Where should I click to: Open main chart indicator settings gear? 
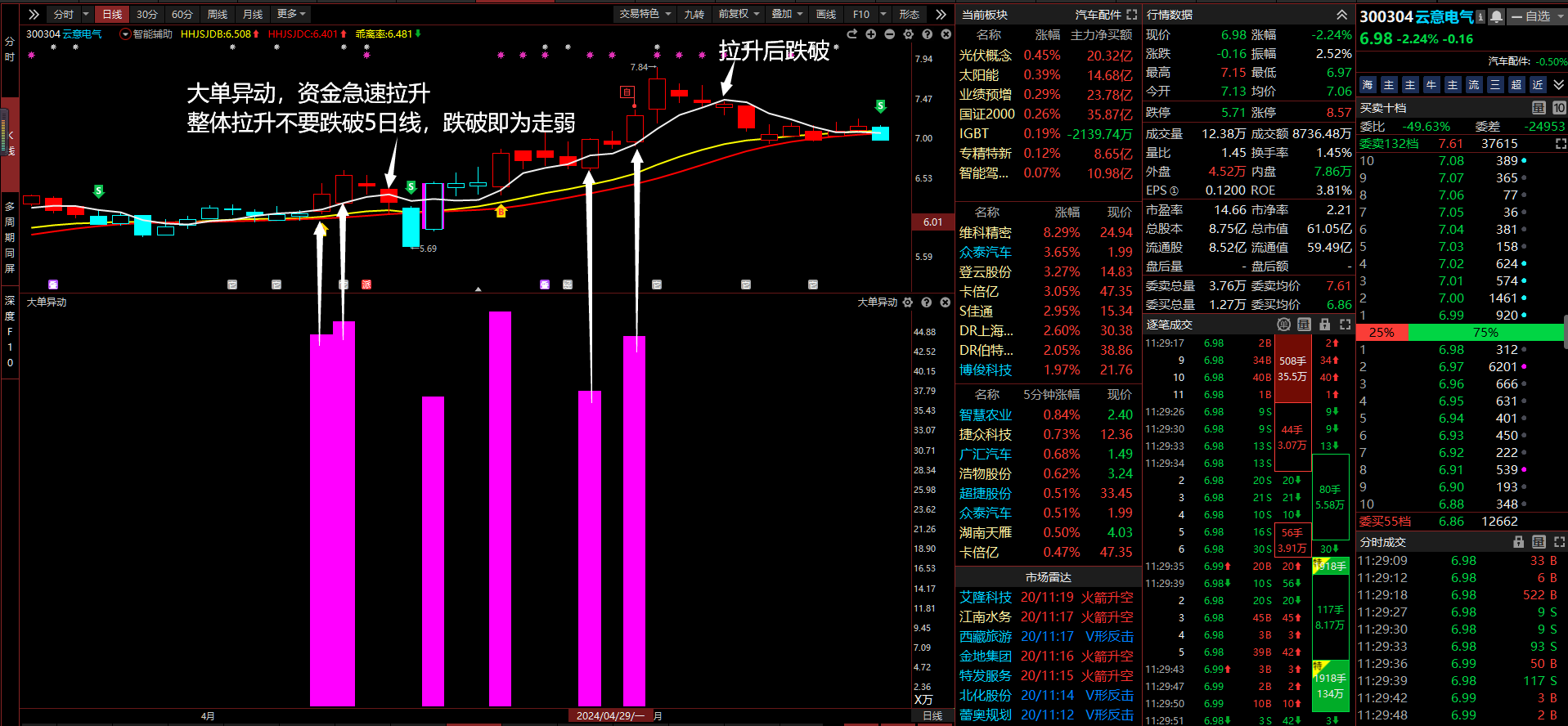(x=909, y=34)
